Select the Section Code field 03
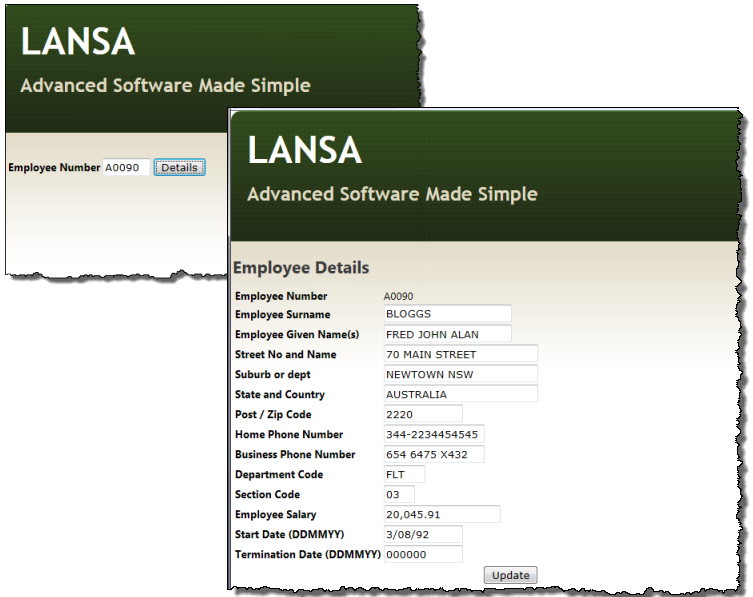753x597 pixels. tap(399, 494)
